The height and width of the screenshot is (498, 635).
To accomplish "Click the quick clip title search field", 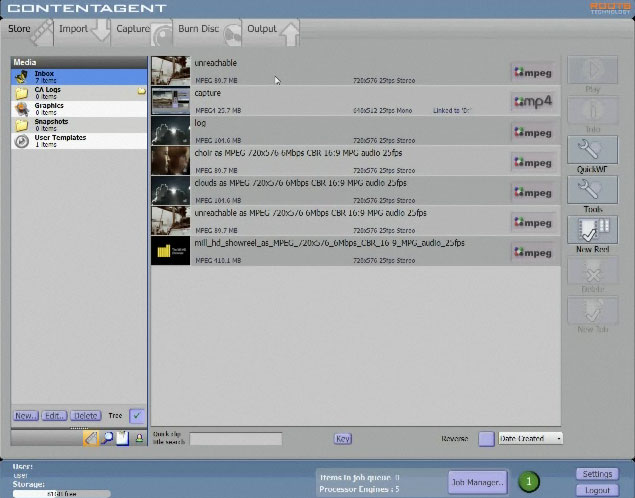I will [x=236, y=438].
